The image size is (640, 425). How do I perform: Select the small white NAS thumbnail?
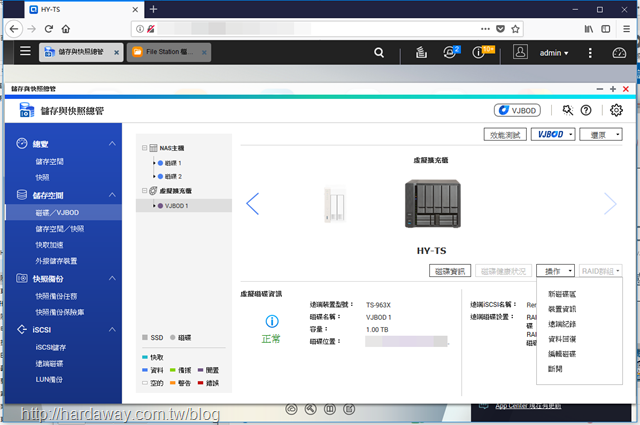coord(335,204)
